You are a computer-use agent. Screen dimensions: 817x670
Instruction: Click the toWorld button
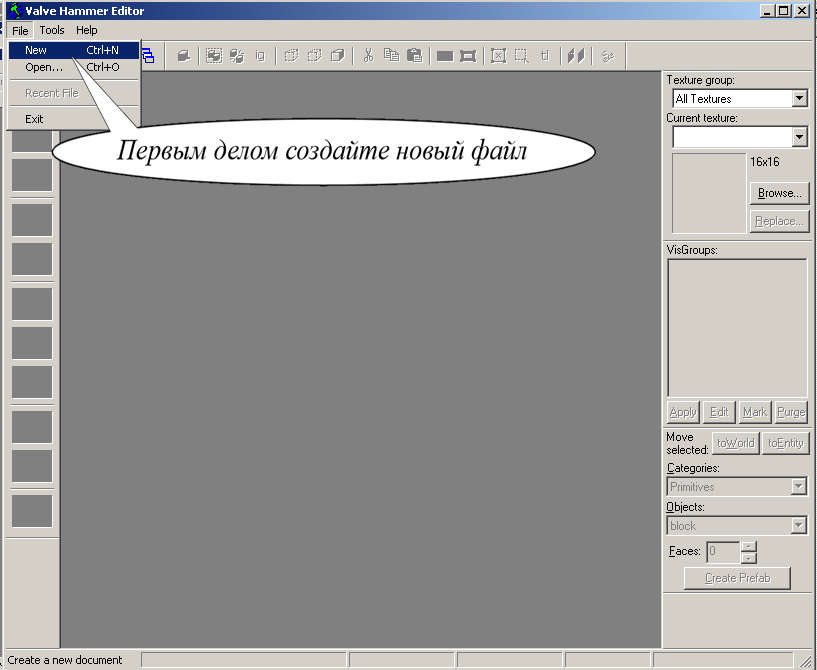click(736, 443)
